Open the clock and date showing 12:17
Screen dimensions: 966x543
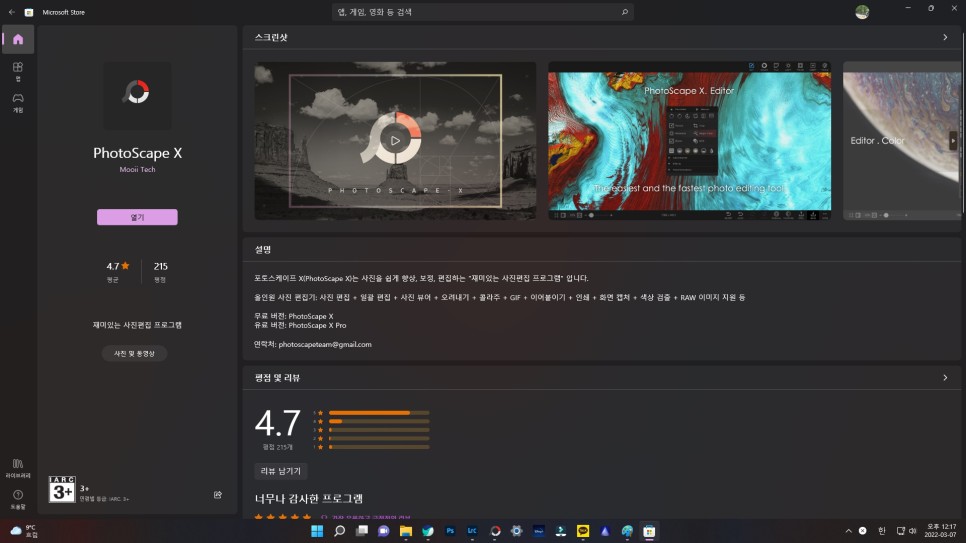940,531
